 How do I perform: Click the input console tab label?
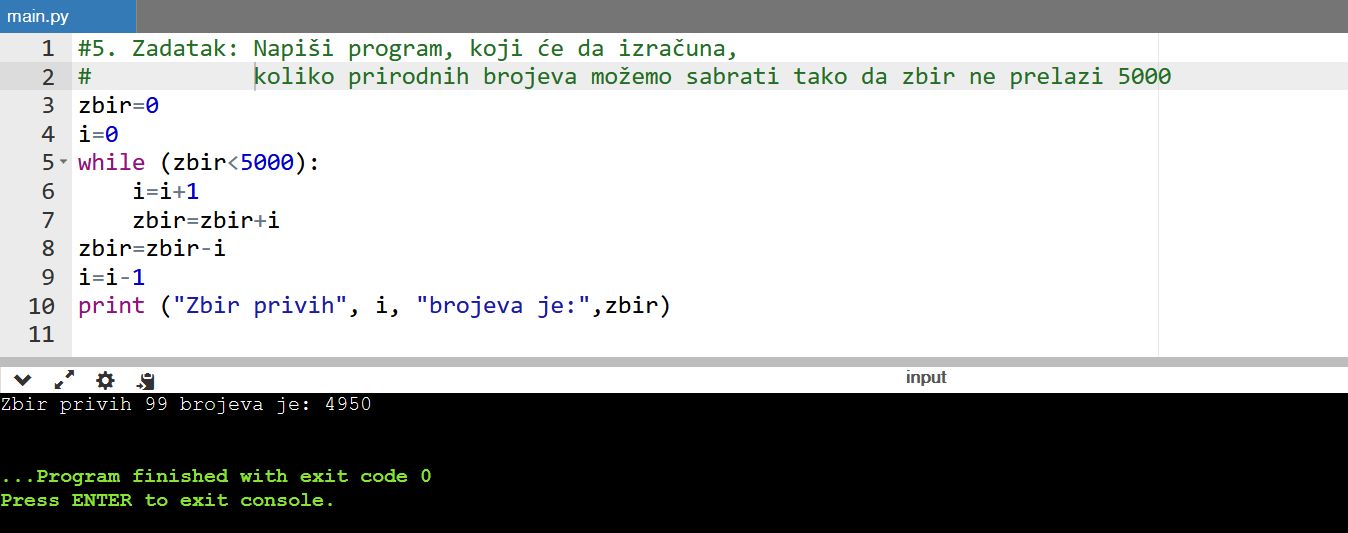(x=925, y=377)
